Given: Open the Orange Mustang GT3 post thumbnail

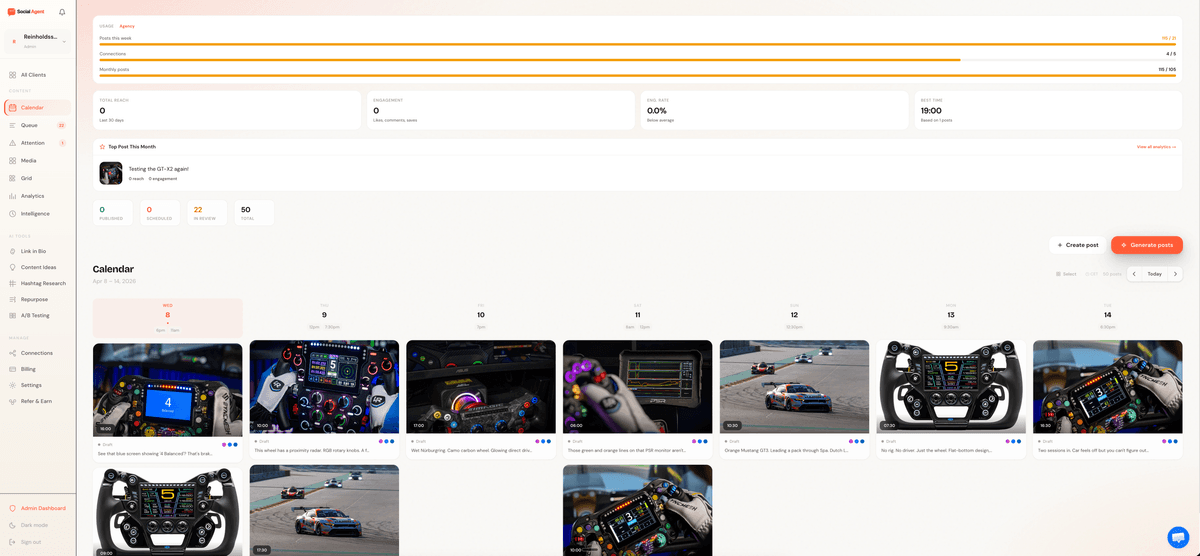Looking at the screenshot, I should click(x=794, y=388).
